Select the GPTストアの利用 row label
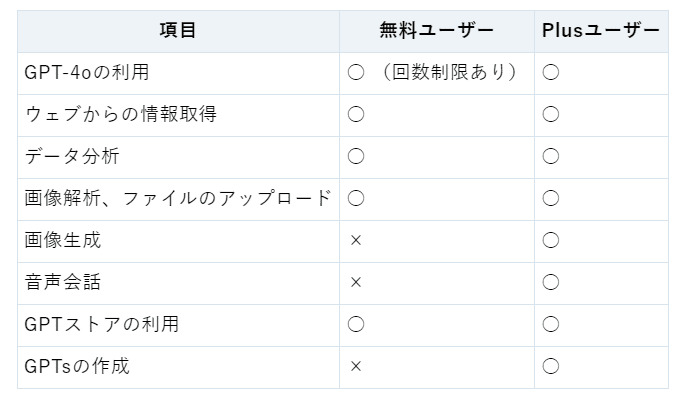The width and height of the screenshot is (687, 396). 102,324
